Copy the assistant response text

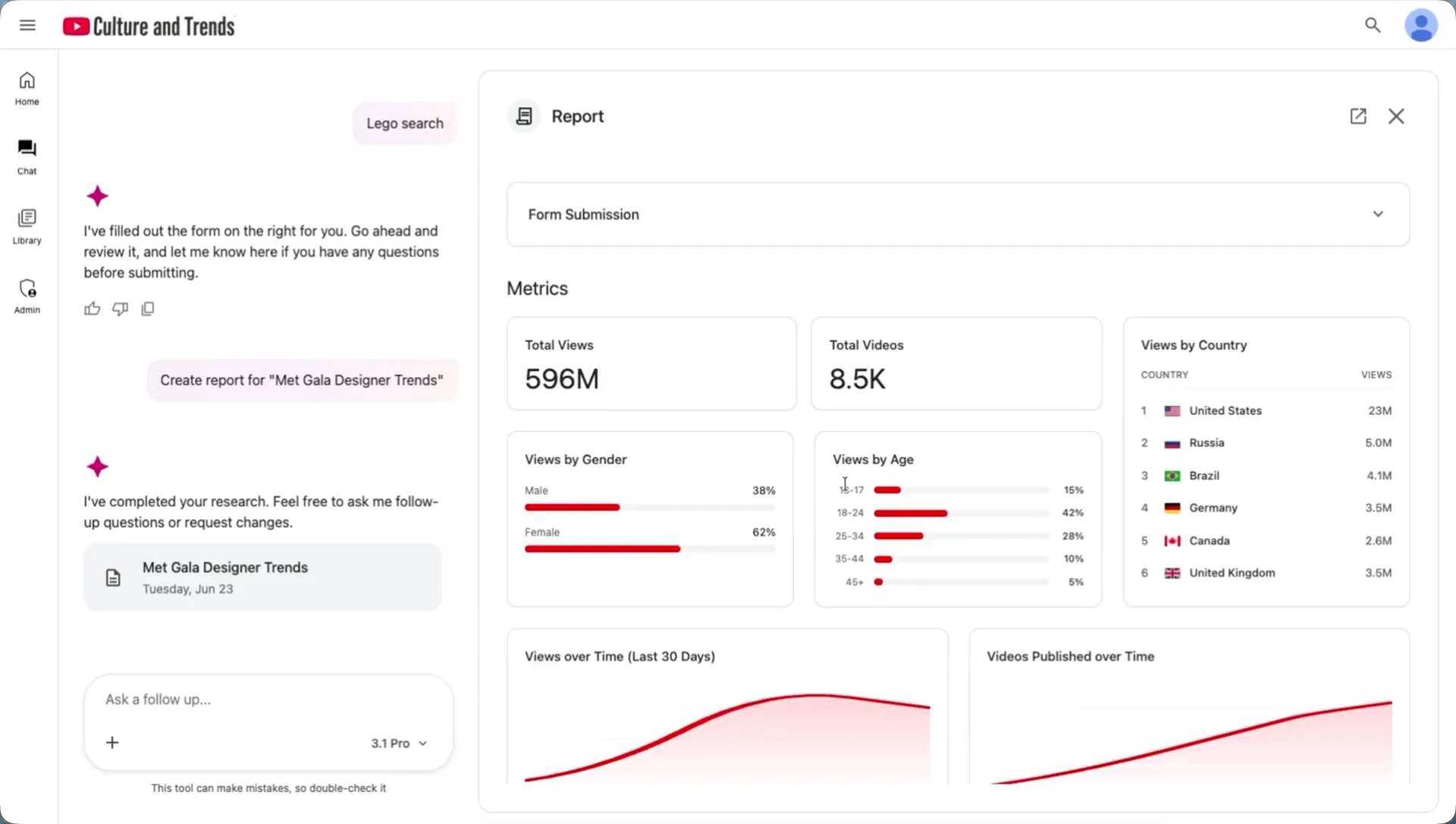pos(148,308)
